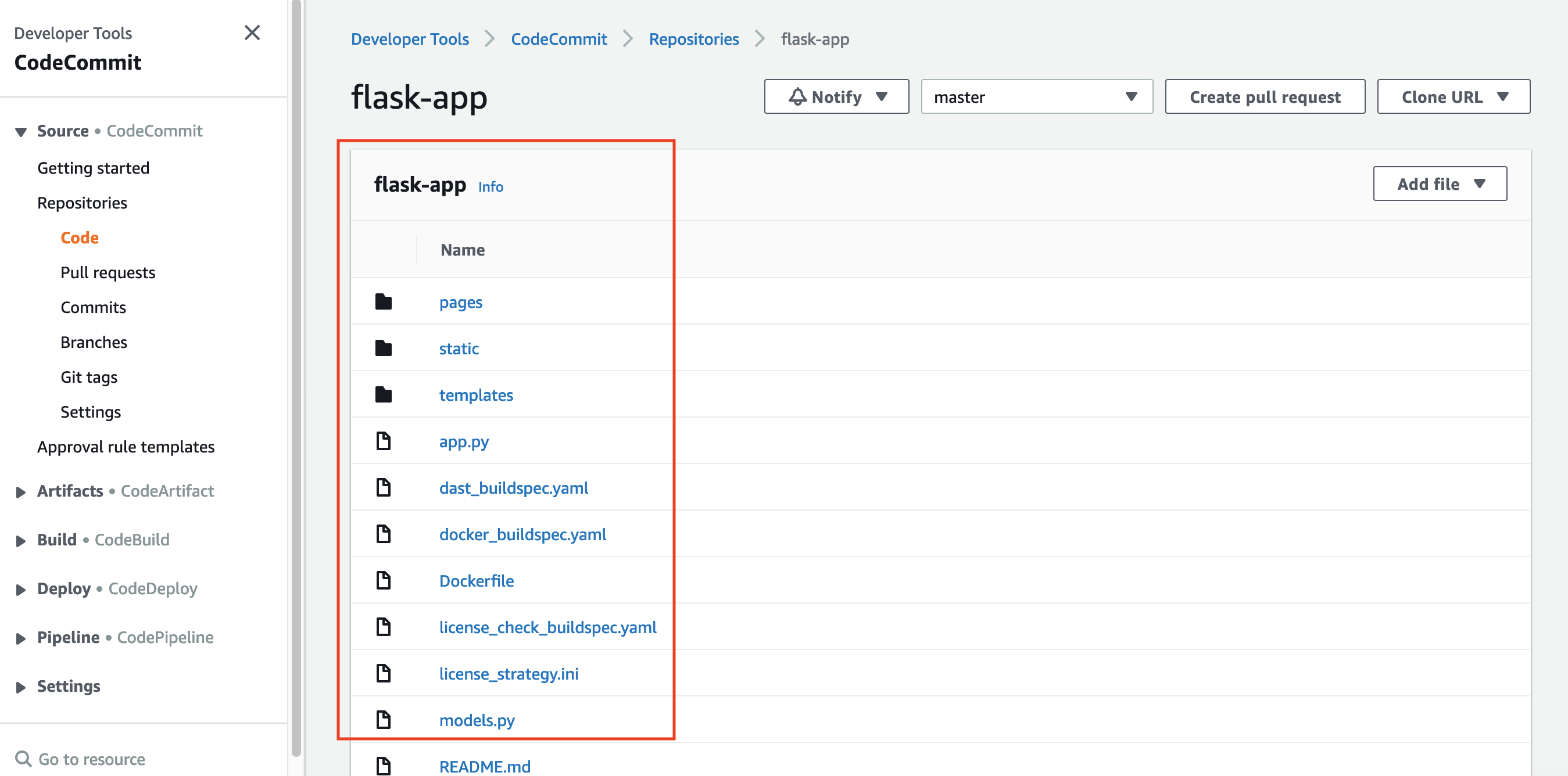Image resolution: width=1568 pixels, height=776 pixels.
Task: Open the Info link beside flask-app
Action: click(x=491, y=186)
